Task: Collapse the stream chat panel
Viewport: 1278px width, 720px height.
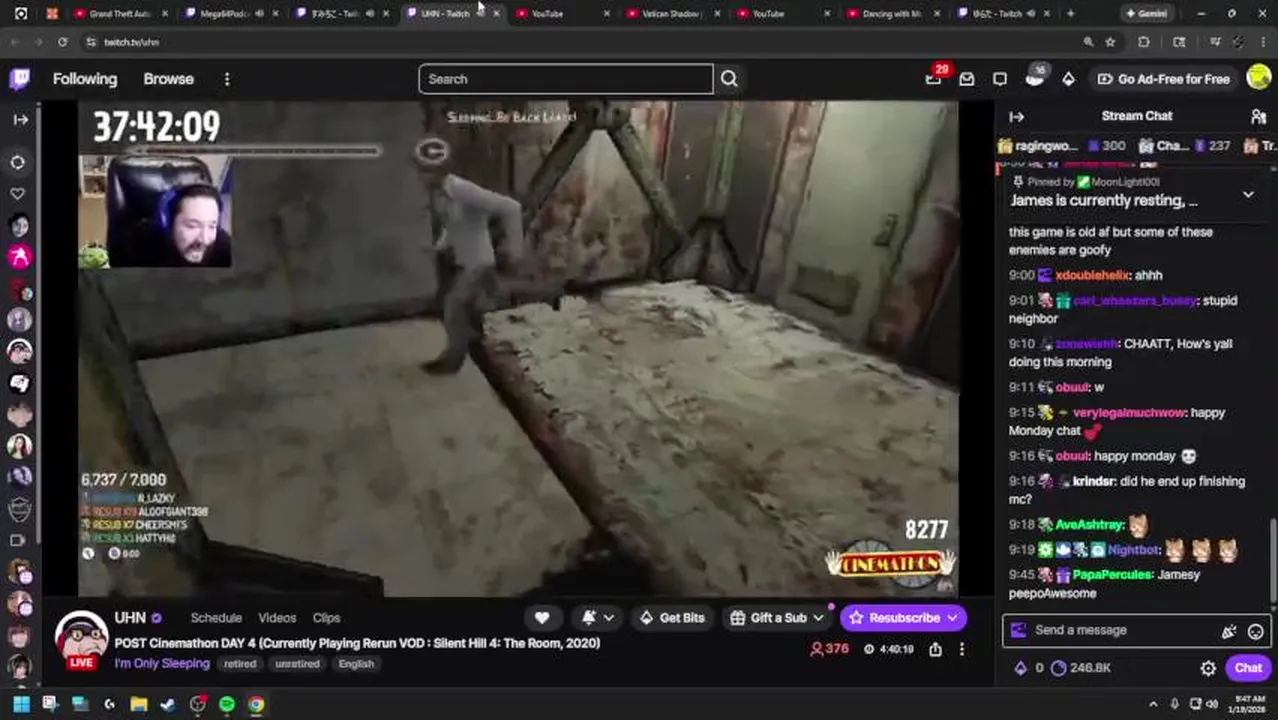Action: tap(1016, 116)
